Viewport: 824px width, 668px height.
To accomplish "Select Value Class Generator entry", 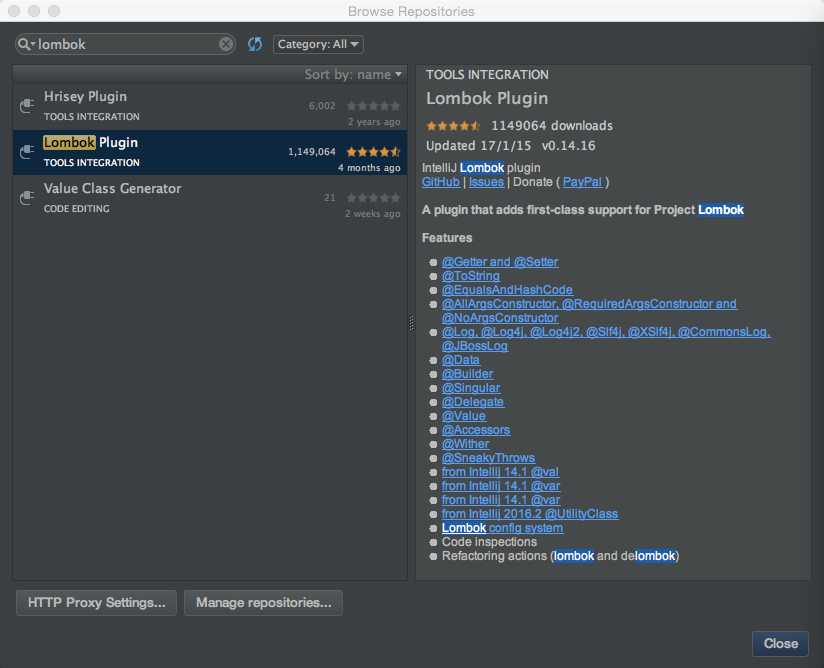I will [x=210, y=198].
